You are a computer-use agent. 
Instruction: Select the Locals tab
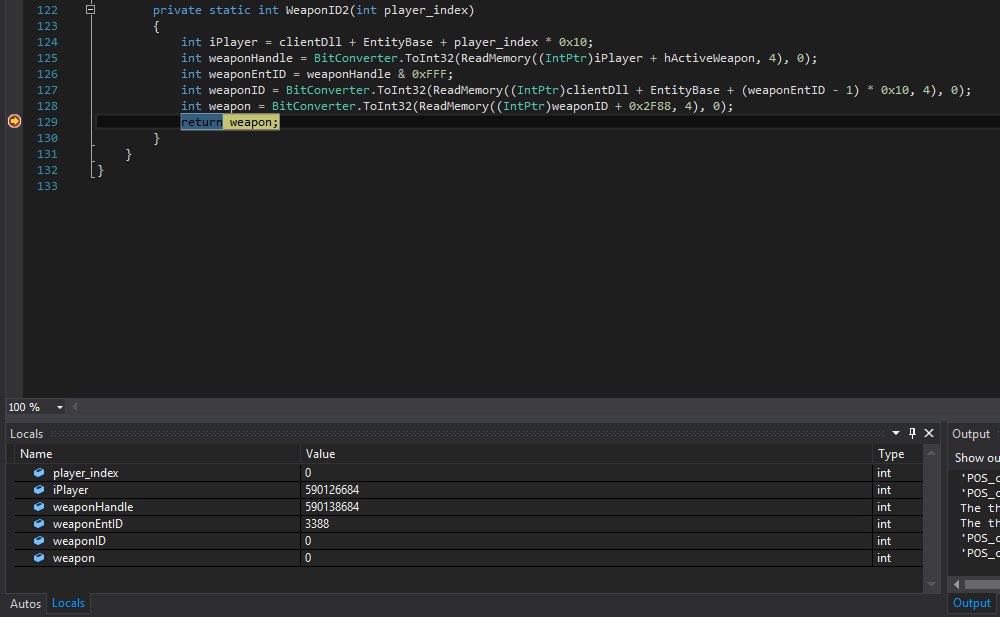tap(68, 603)
